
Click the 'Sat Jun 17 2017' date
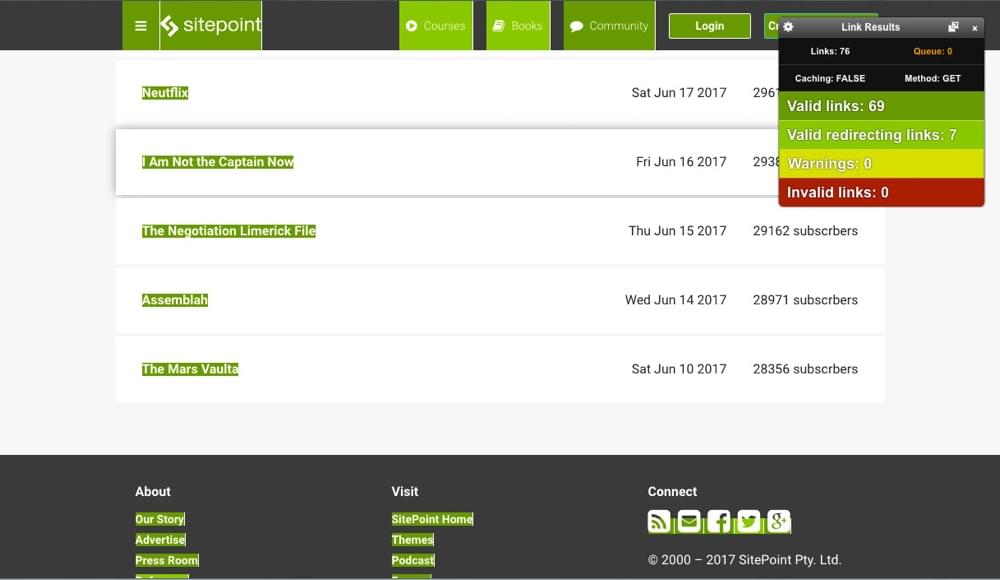[x=679, y=93]
